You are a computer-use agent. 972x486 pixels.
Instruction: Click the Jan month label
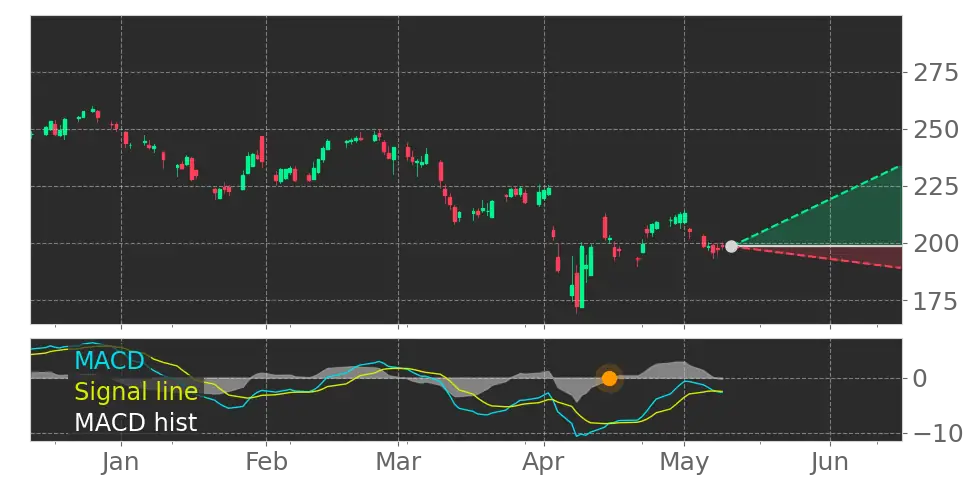click(x=122, y=462)
